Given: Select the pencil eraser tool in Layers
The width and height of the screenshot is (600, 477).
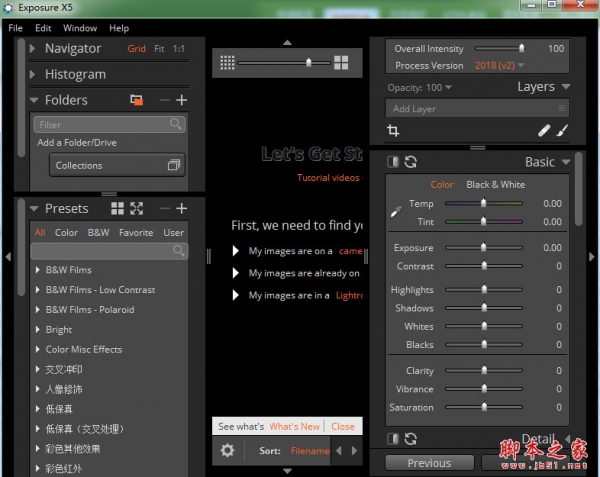Looking at the screenshot, I should [x=544, y=130].
